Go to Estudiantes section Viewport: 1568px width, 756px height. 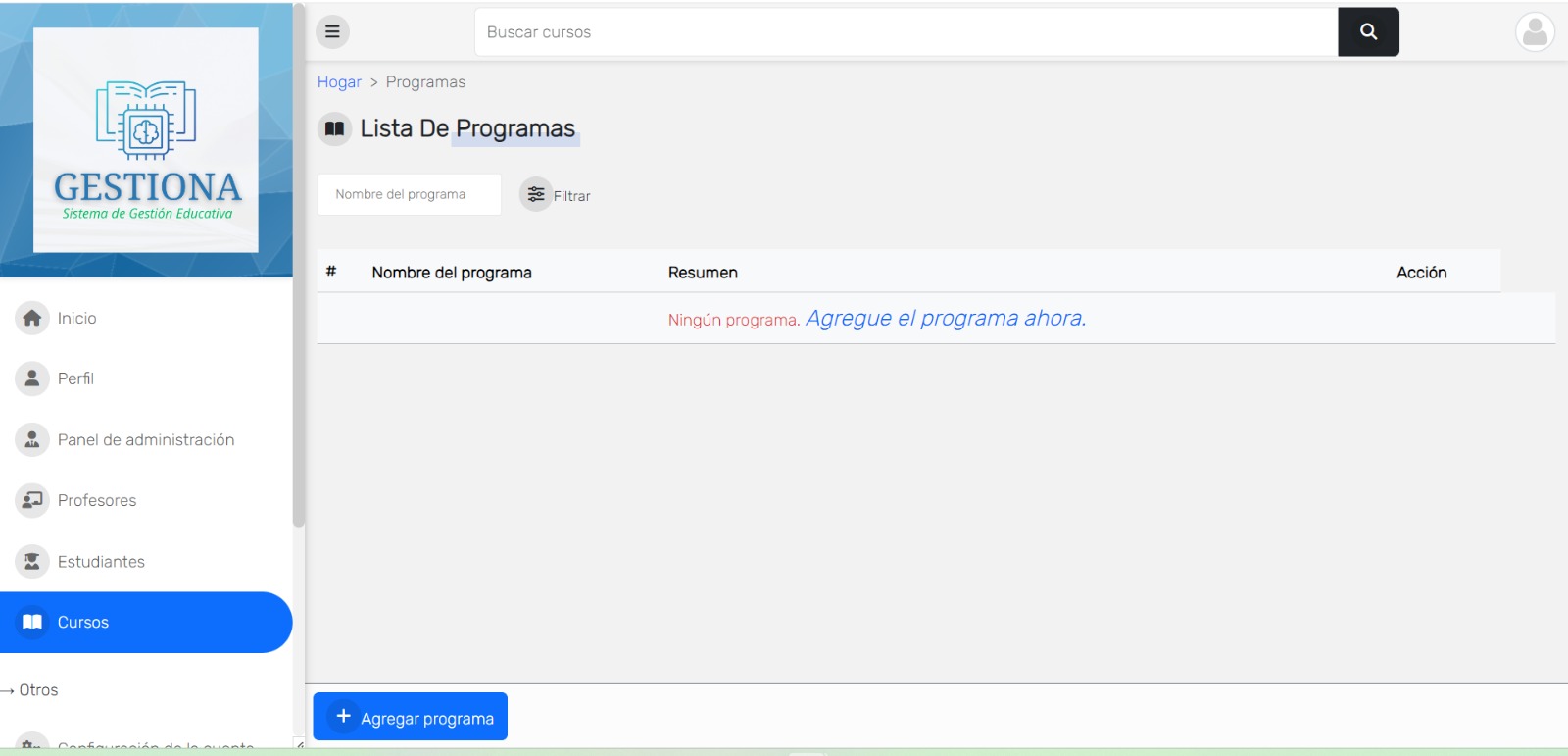tap(146, 561)
